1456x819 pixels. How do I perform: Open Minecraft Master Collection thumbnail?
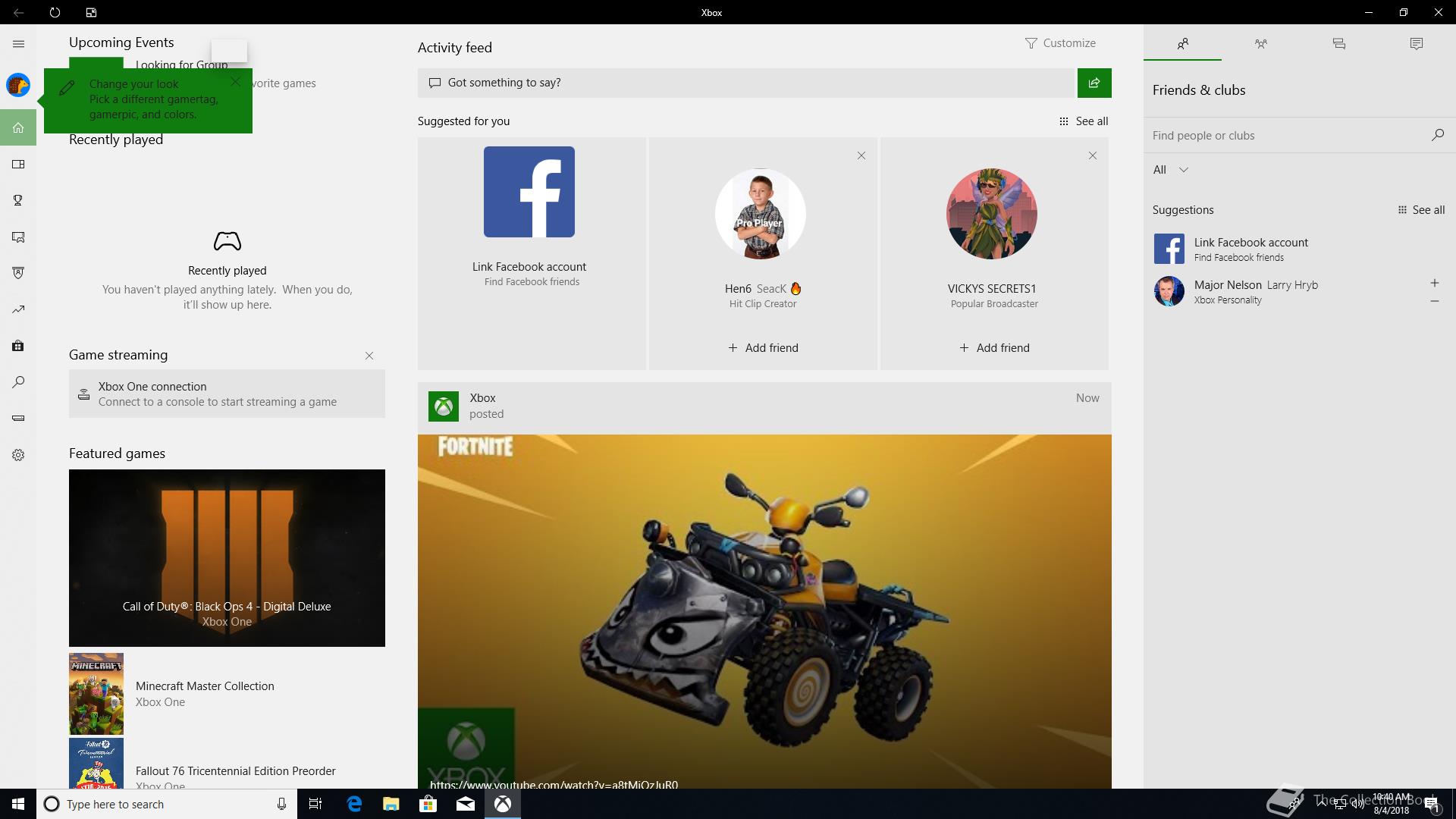(x=96, y=694)
